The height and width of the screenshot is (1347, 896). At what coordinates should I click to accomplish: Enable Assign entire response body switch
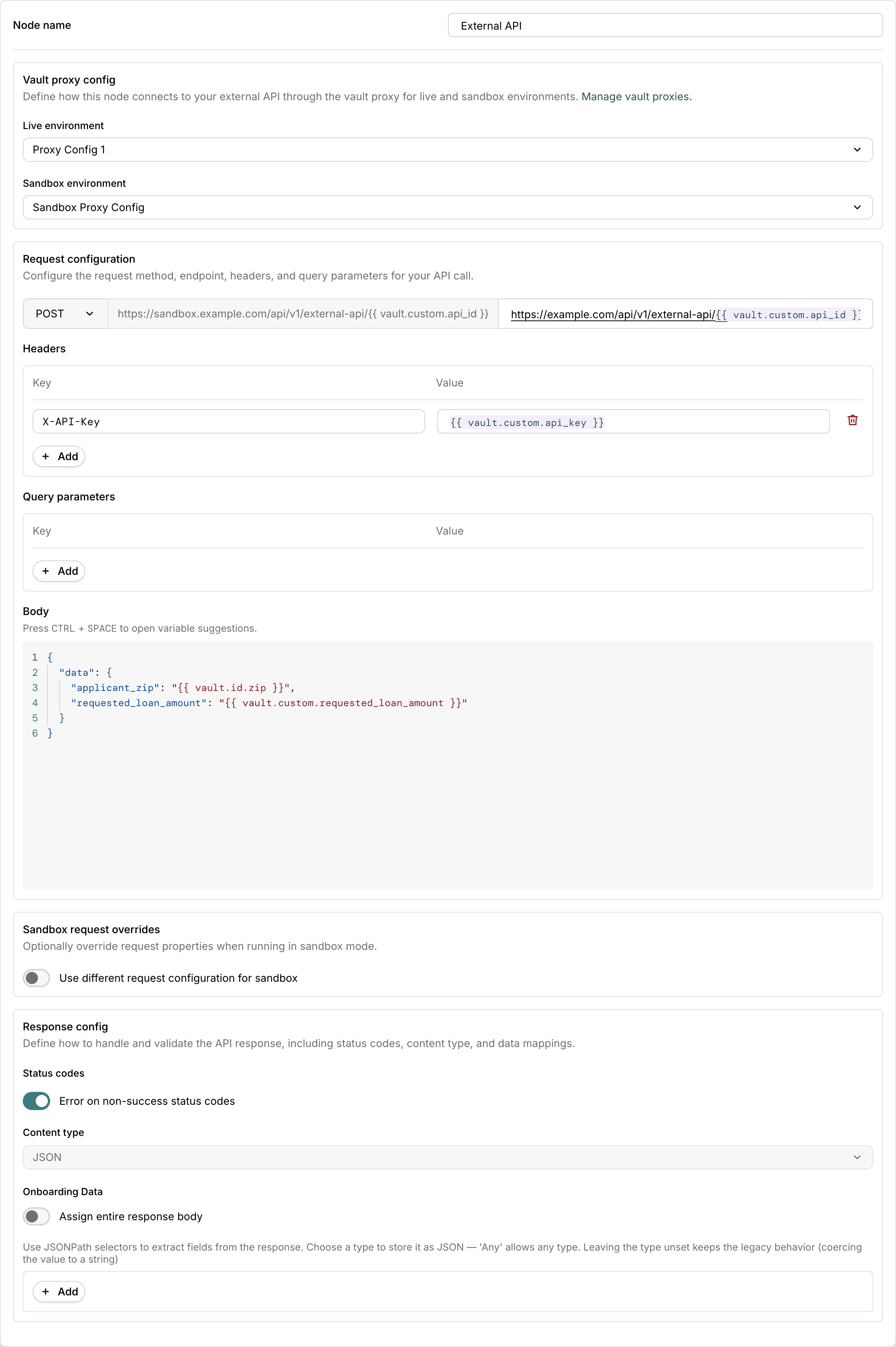(36, 1216)
